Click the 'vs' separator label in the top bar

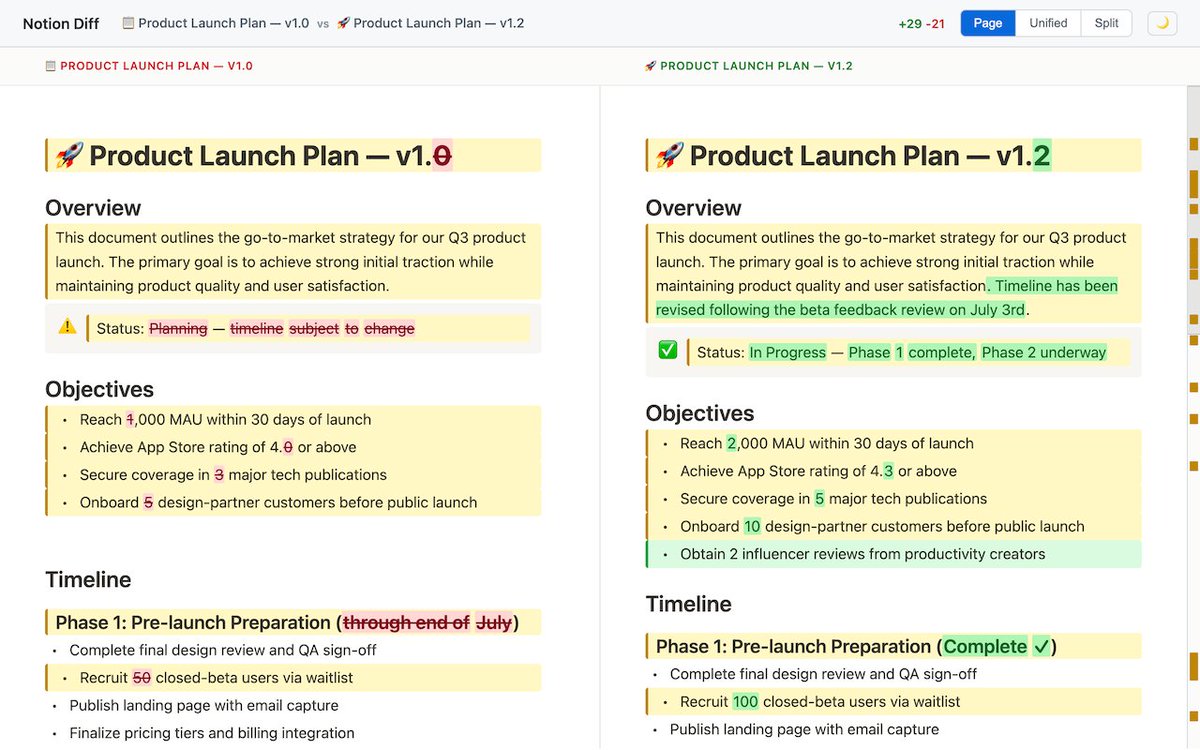[x=323, y=24]
